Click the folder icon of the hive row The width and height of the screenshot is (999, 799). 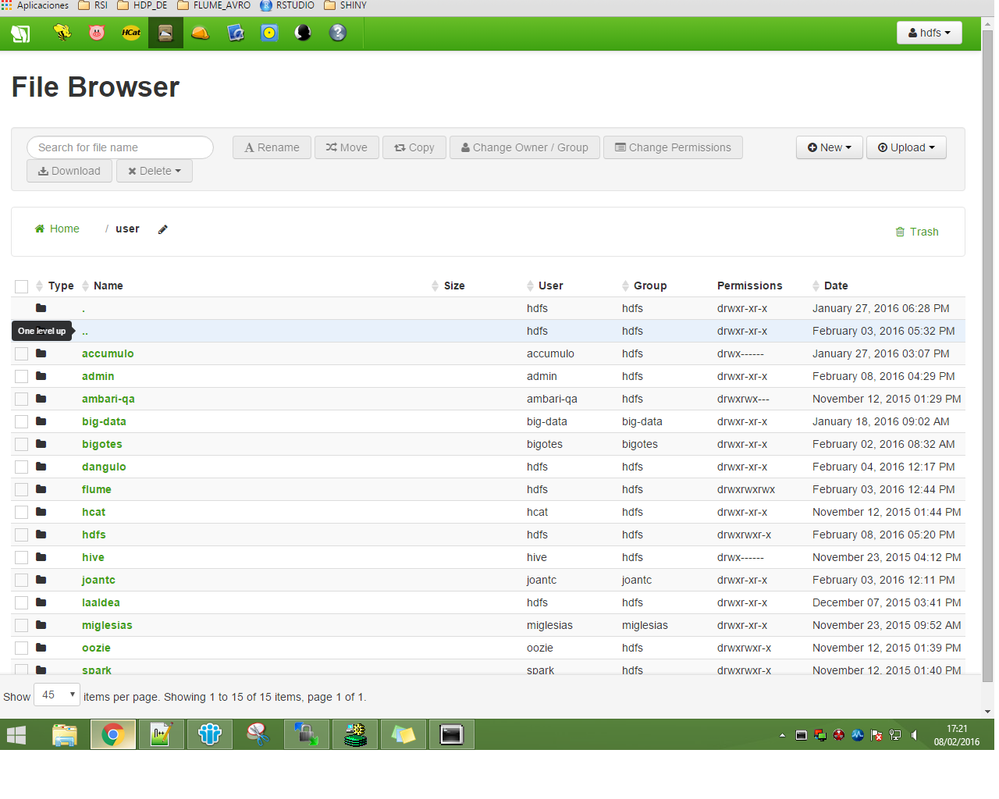[41, 558]
